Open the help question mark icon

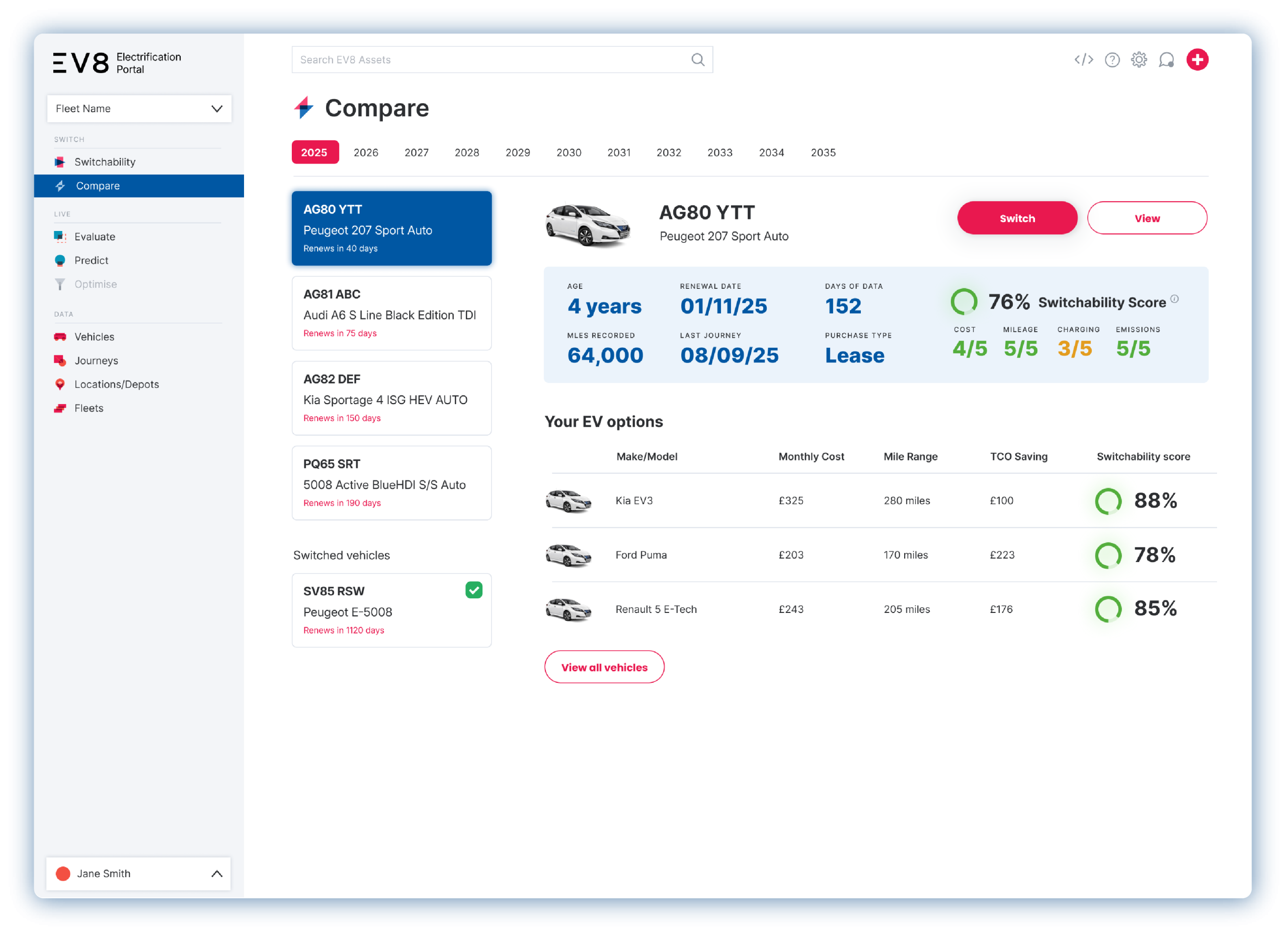(1112, 60)
